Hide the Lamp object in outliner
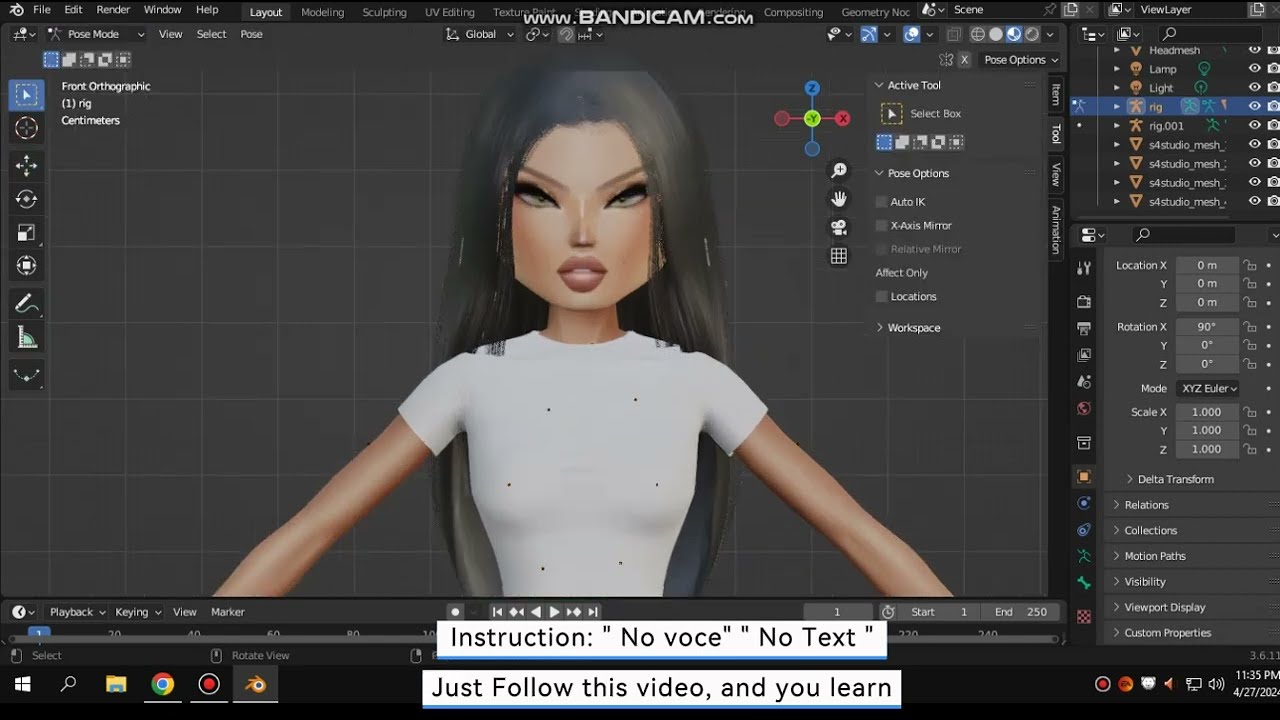 coord(1254,69)
